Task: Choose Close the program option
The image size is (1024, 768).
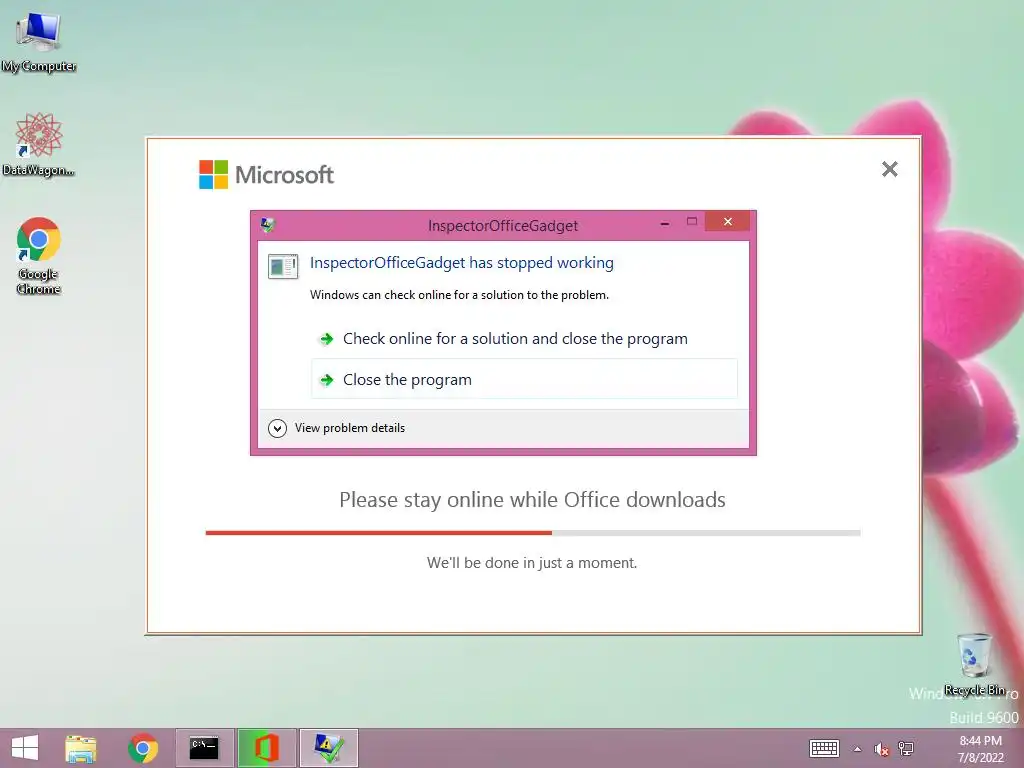Action: click(x=524, y=379)
